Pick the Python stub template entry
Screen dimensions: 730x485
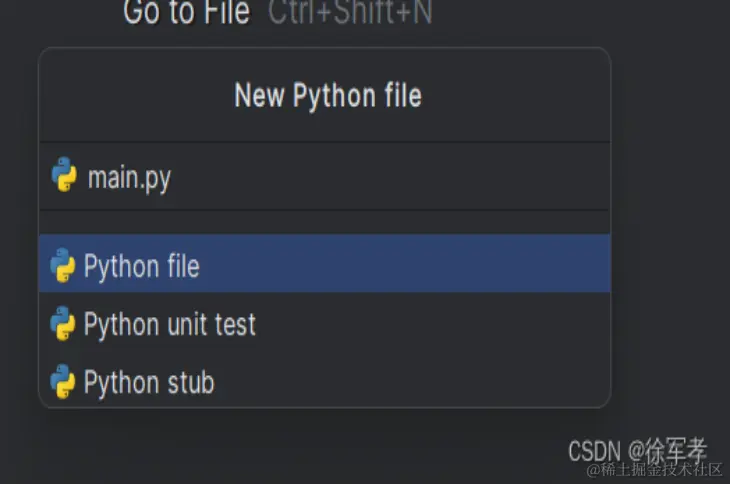(324, 381)
